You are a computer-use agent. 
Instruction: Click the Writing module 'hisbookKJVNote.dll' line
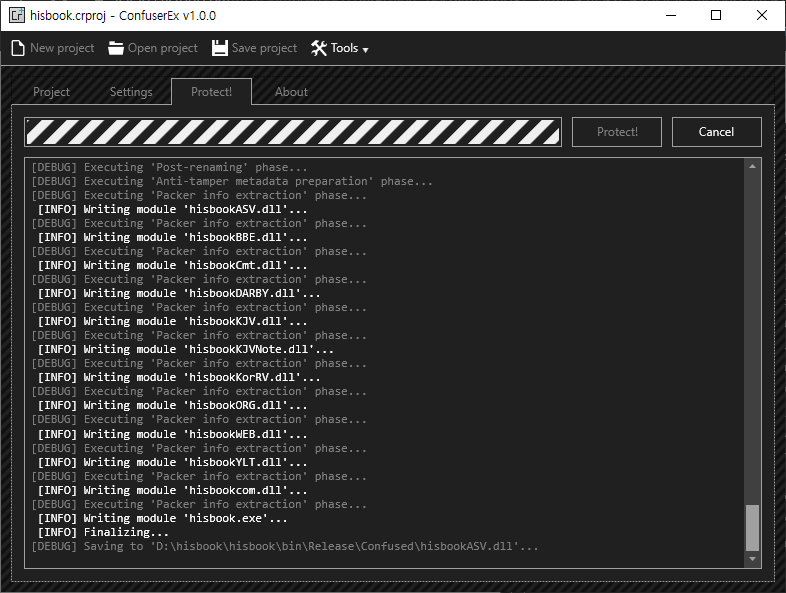185,350
